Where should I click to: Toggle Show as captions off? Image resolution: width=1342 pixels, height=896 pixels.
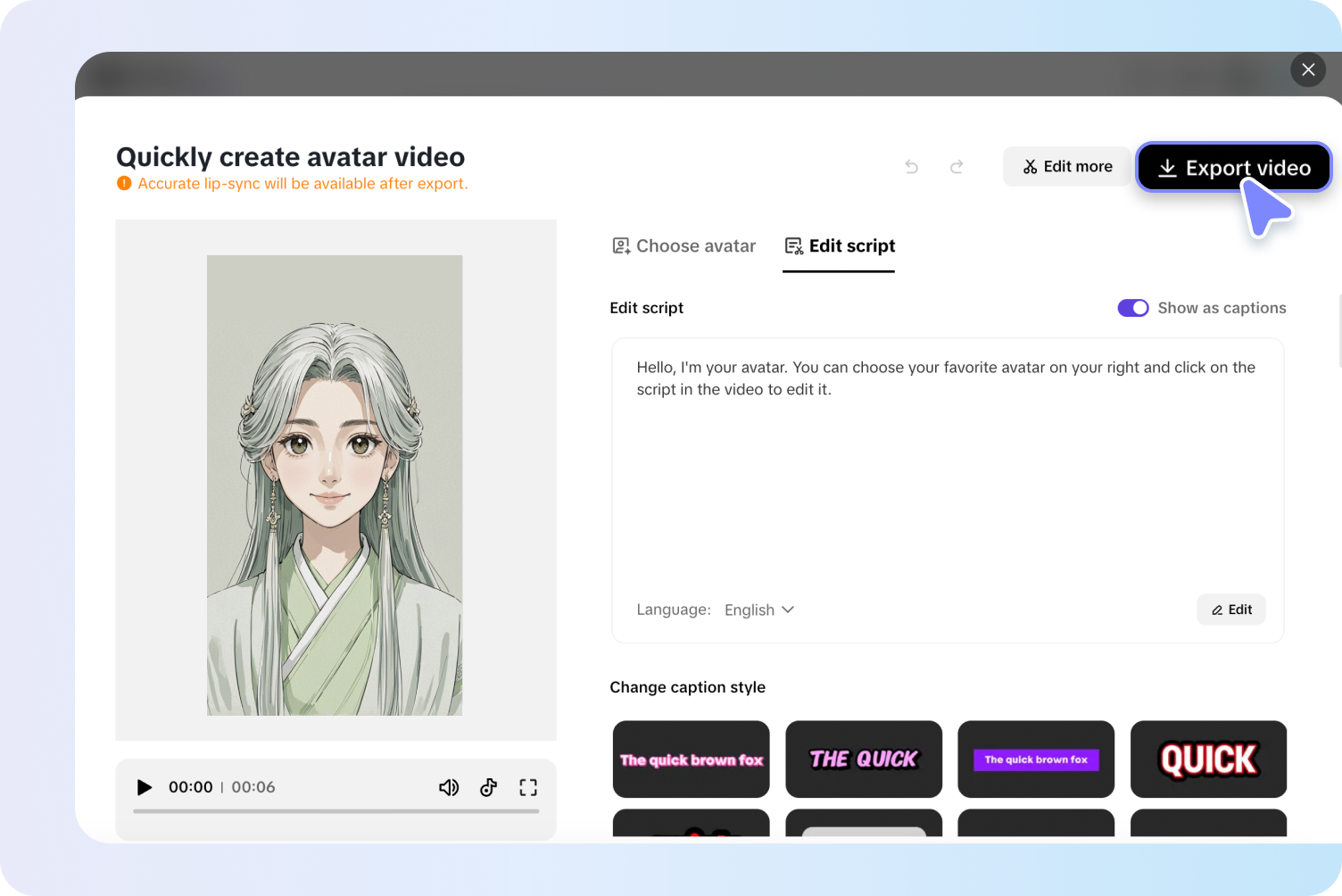1132,307
